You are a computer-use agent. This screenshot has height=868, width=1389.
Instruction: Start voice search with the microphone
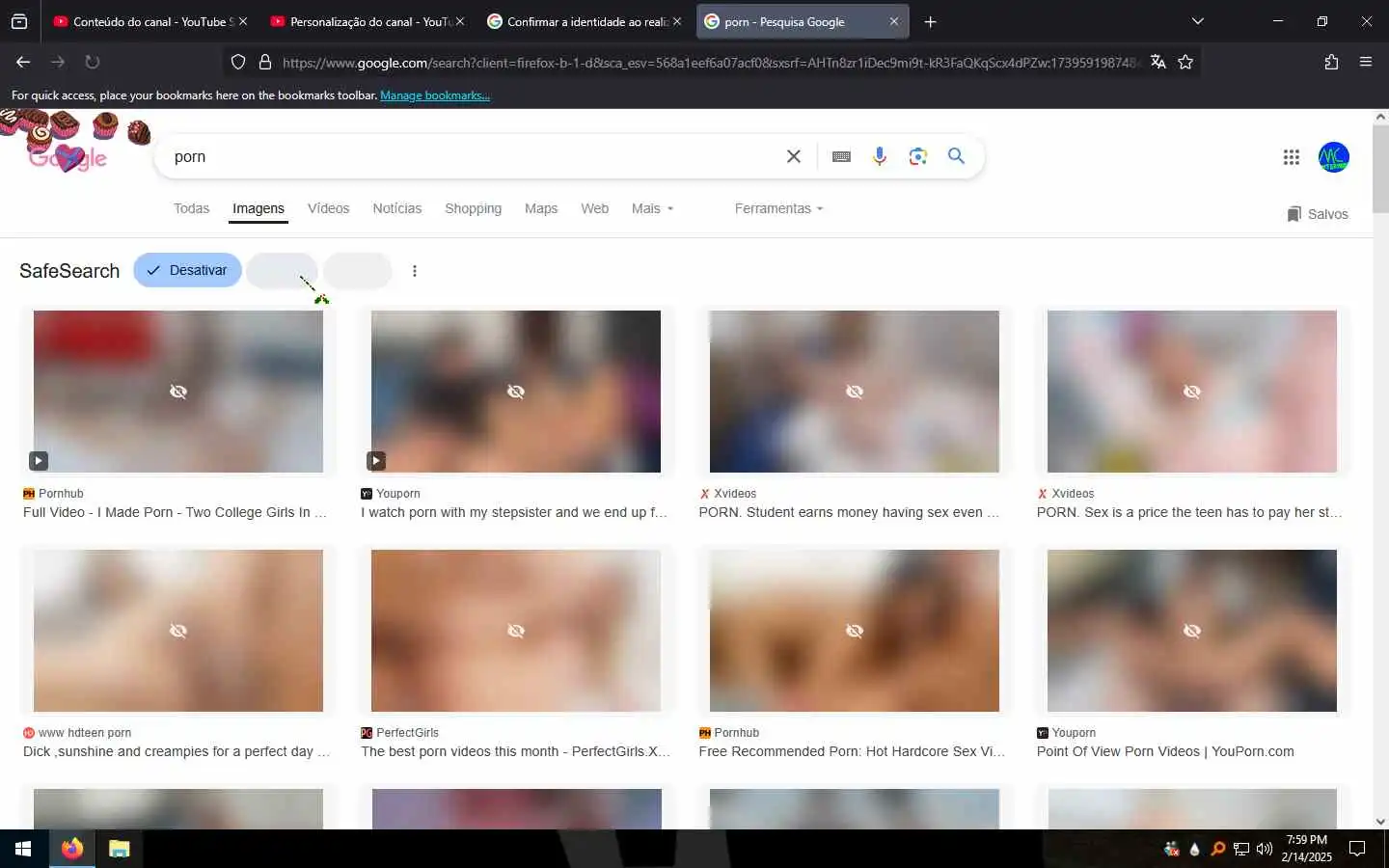[880, 156]
